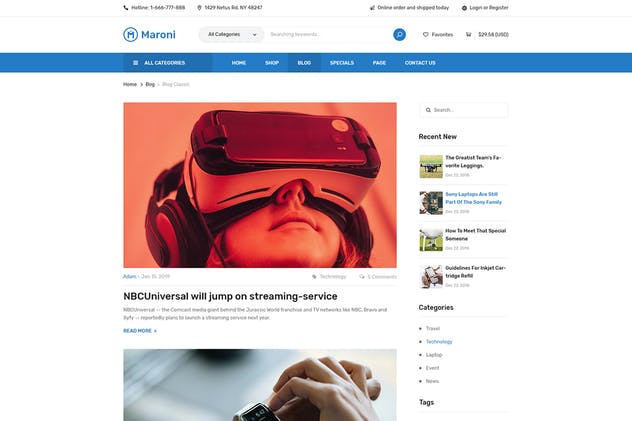This screenshot has width=632, height=421.
Task: Select the Shop menu item
Action: click(x=271, y=62)
